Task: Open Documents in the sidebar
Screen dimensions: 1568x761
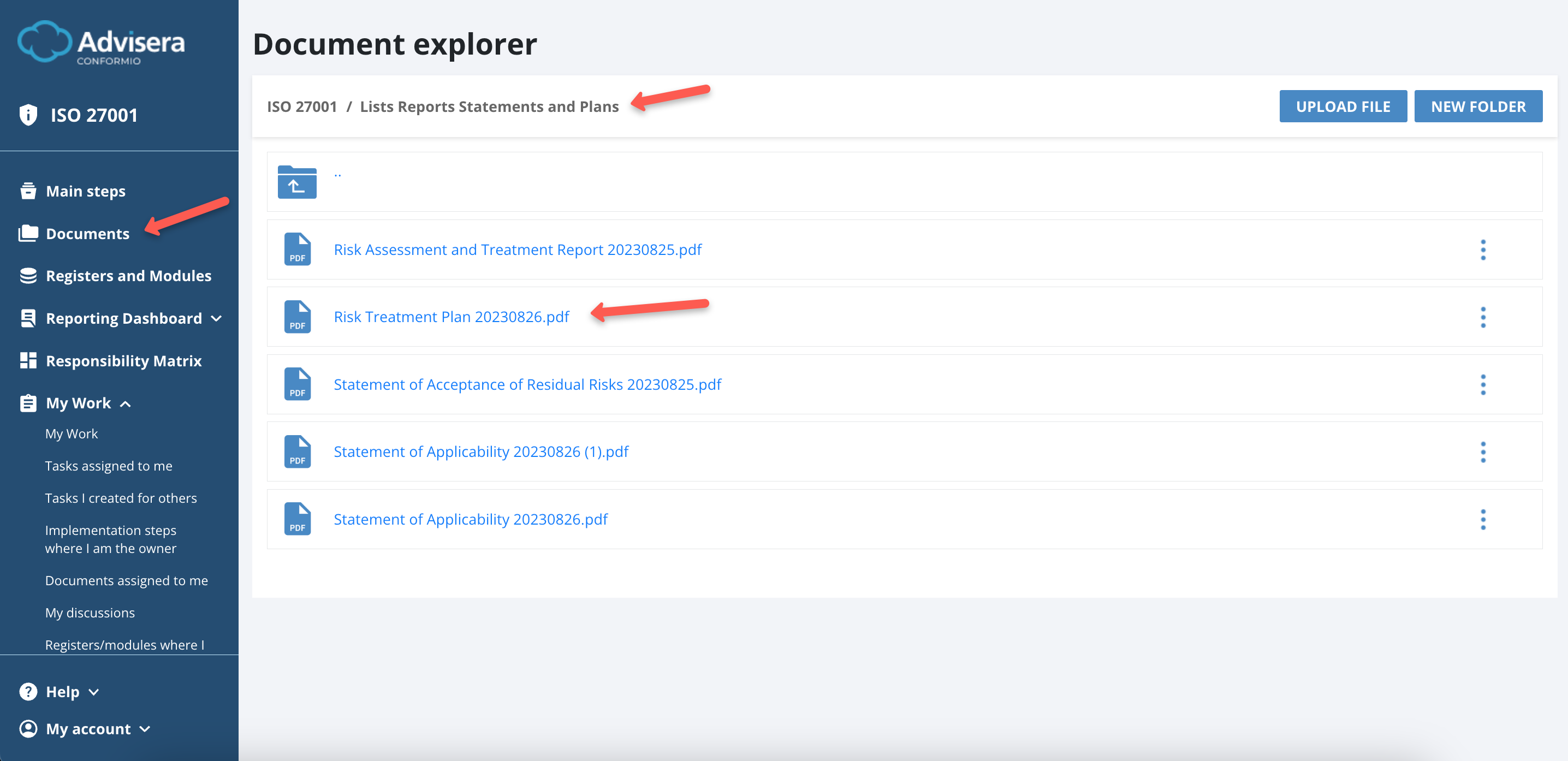Action: coord(88,234)
